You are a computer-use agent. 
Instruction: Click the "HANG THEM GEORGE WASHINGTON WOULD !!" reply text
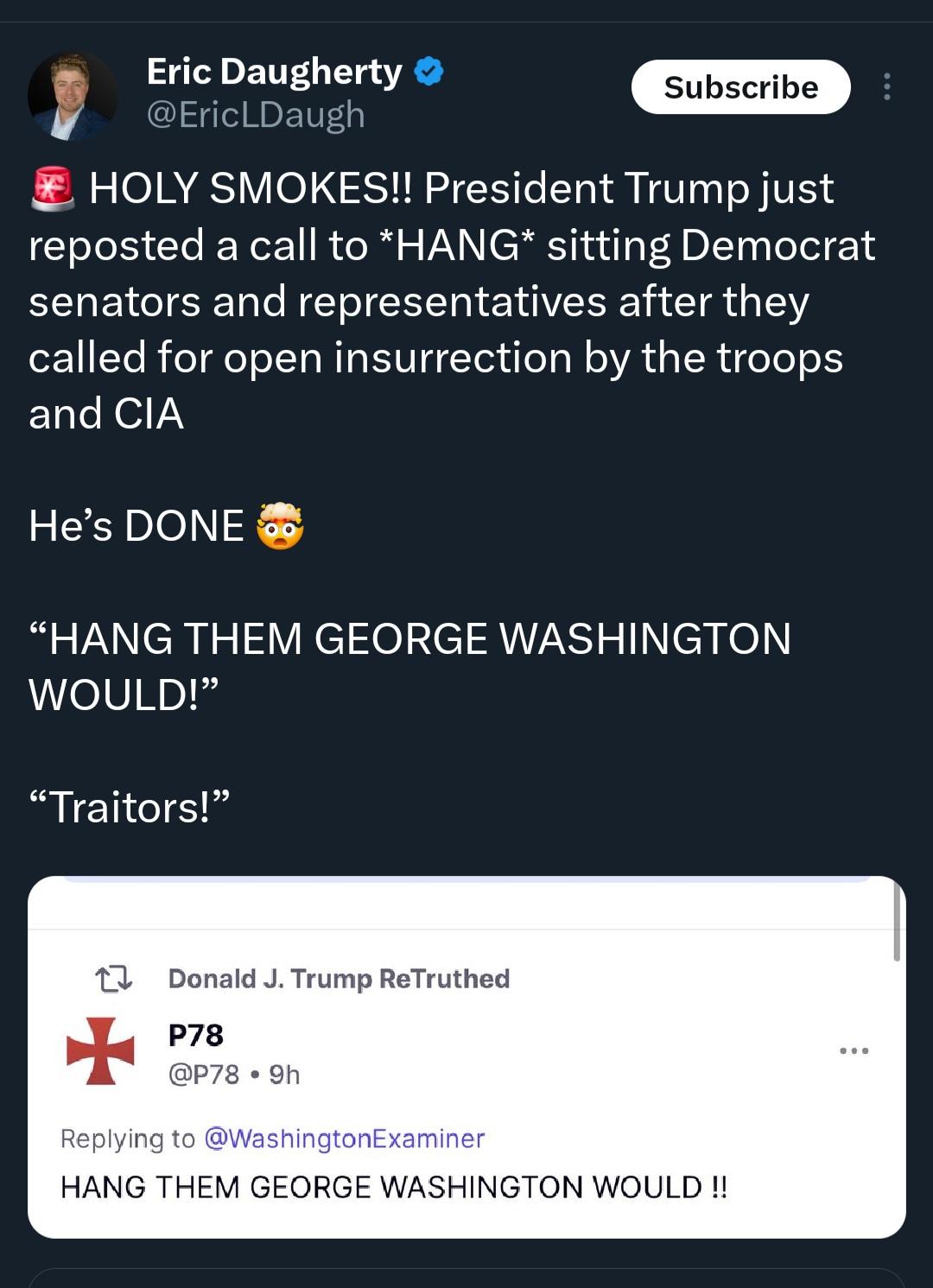click(x=394, y=1187)
